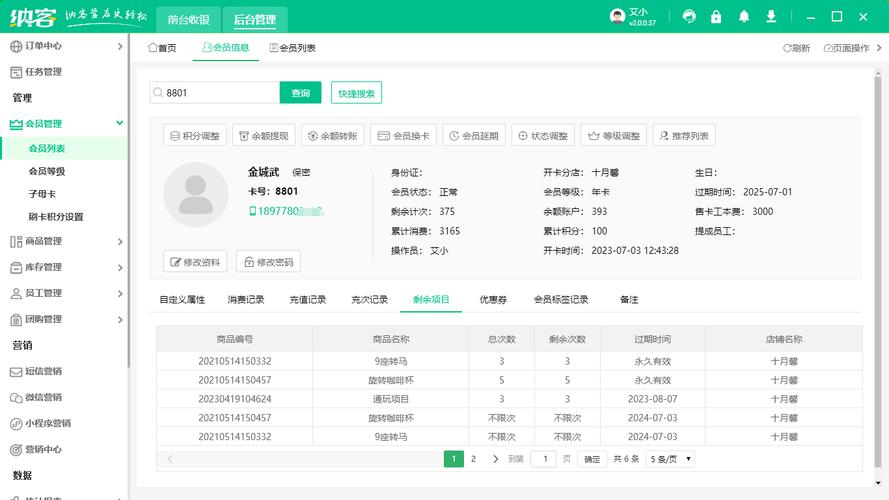Select row with 通玩项目
This screenshot has width=889, height=500.
[509, 399]
